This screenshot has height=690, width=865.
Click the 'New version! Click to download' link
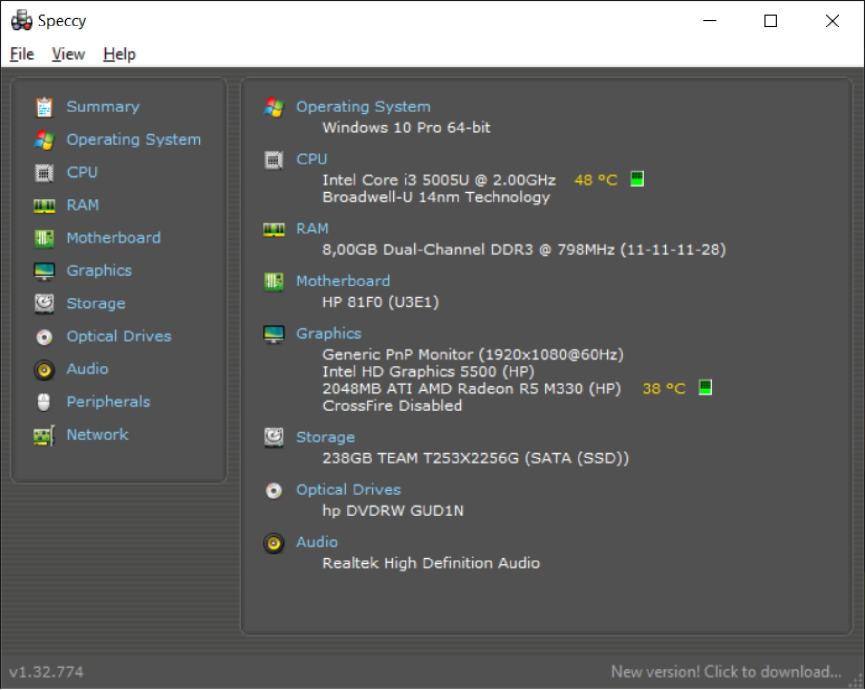coord(726,672)
